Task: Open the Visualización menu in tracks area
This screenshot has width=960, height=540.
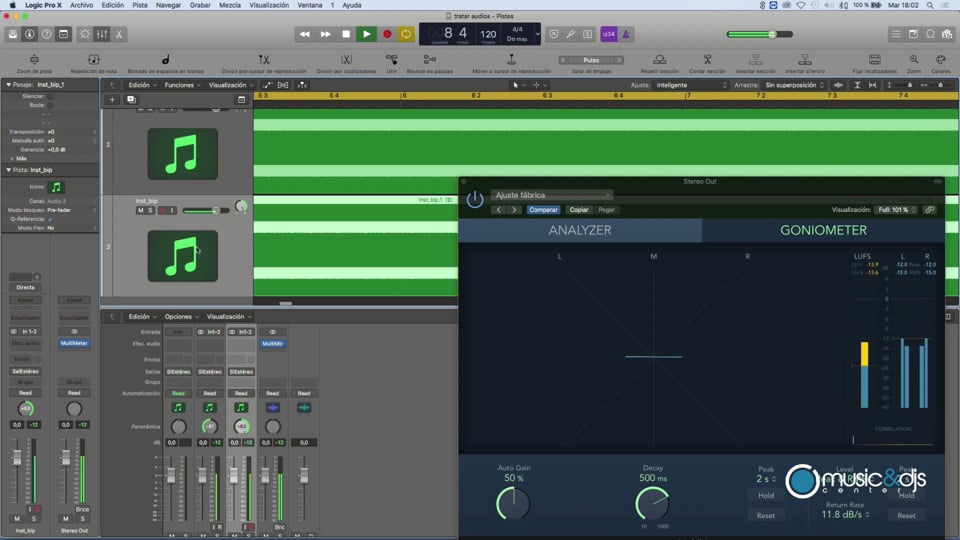Action: click(230, 85)
